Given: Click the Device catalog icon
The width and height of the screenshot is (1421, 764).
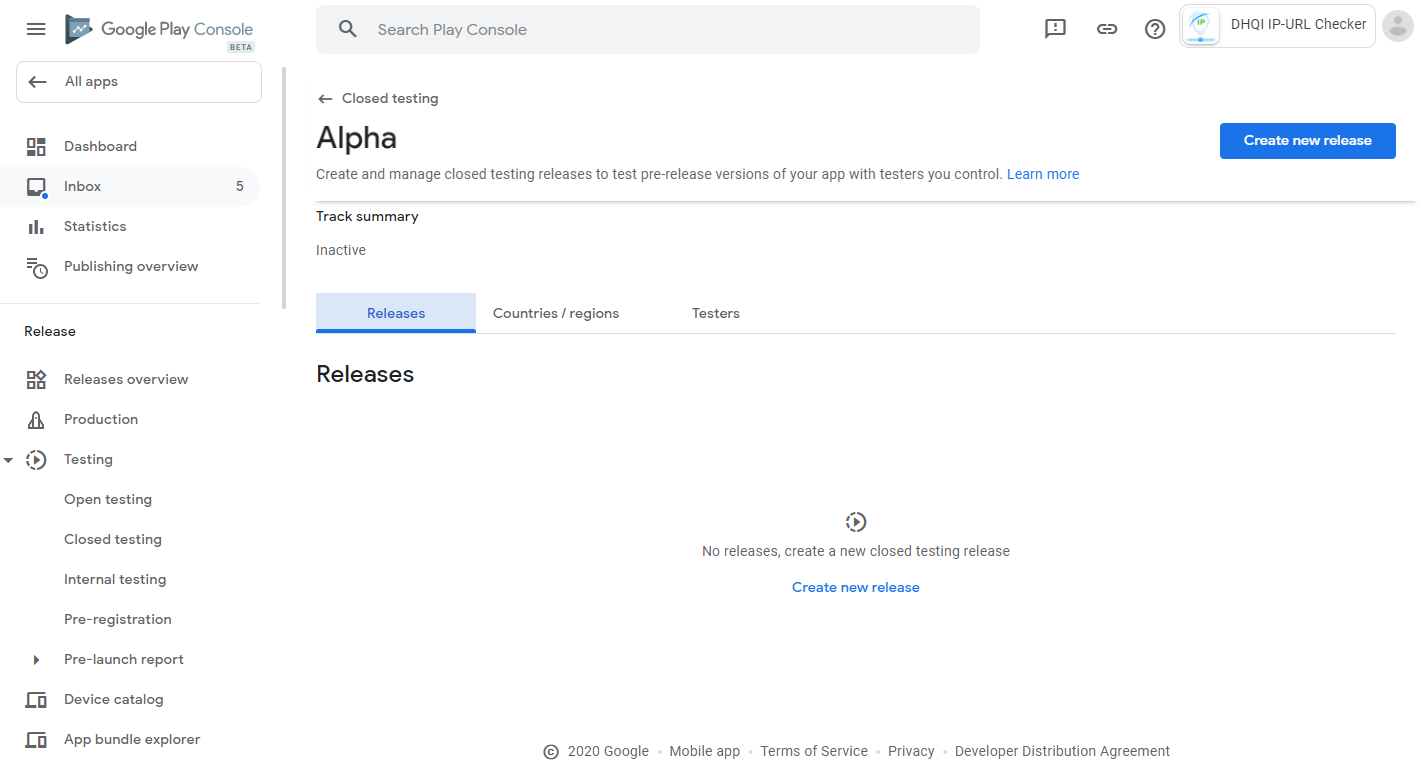Looking at the screenshot, I should 36,700.
